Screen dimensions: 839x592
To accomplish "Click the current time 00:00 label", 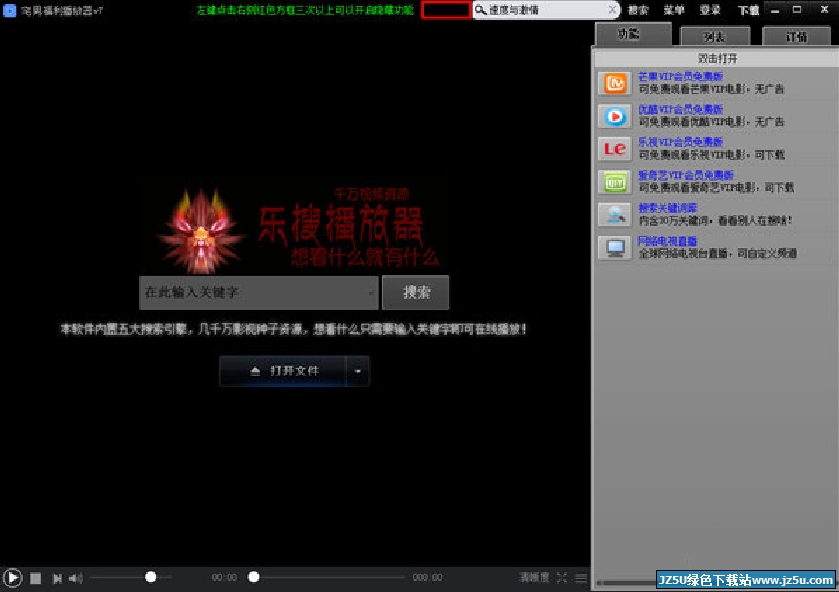I will (224, 578).
